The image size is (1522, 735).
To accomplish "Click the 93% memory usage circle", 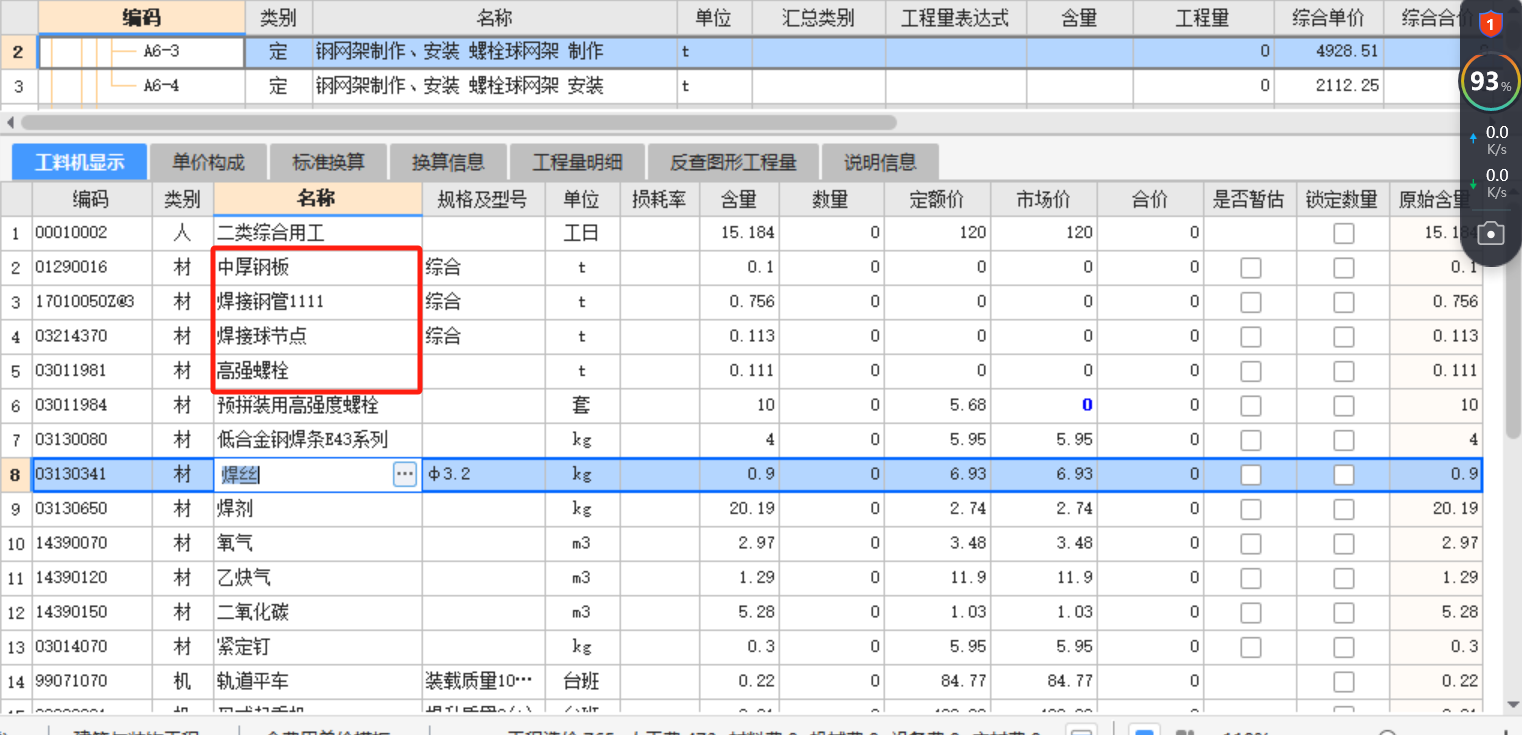I will pyautogui.click(x=1491, y=84).
